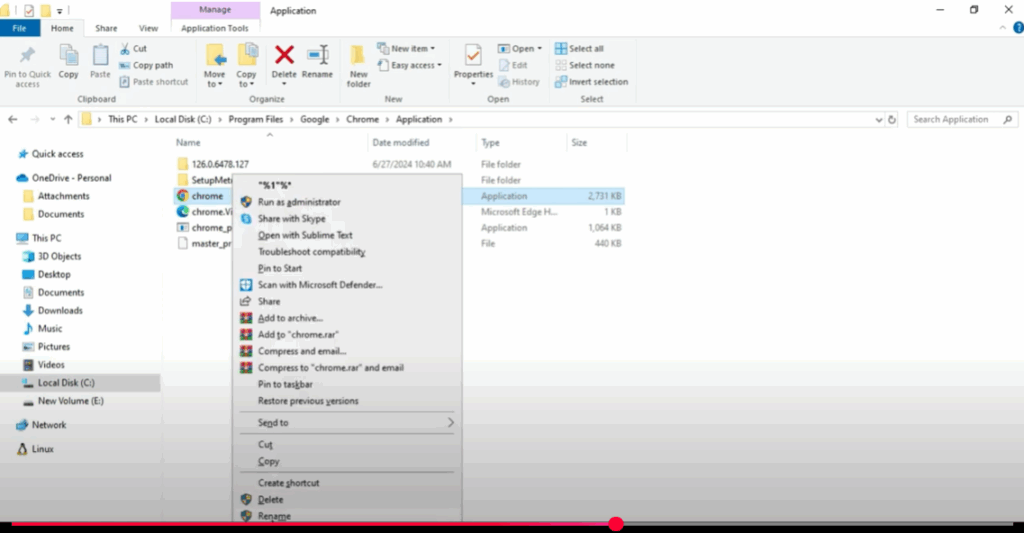Viewport: 1024px width, 533px height.
Task: Select Desktop in the navigation pane
Action: pyautogui.click(x=47, y=274)
